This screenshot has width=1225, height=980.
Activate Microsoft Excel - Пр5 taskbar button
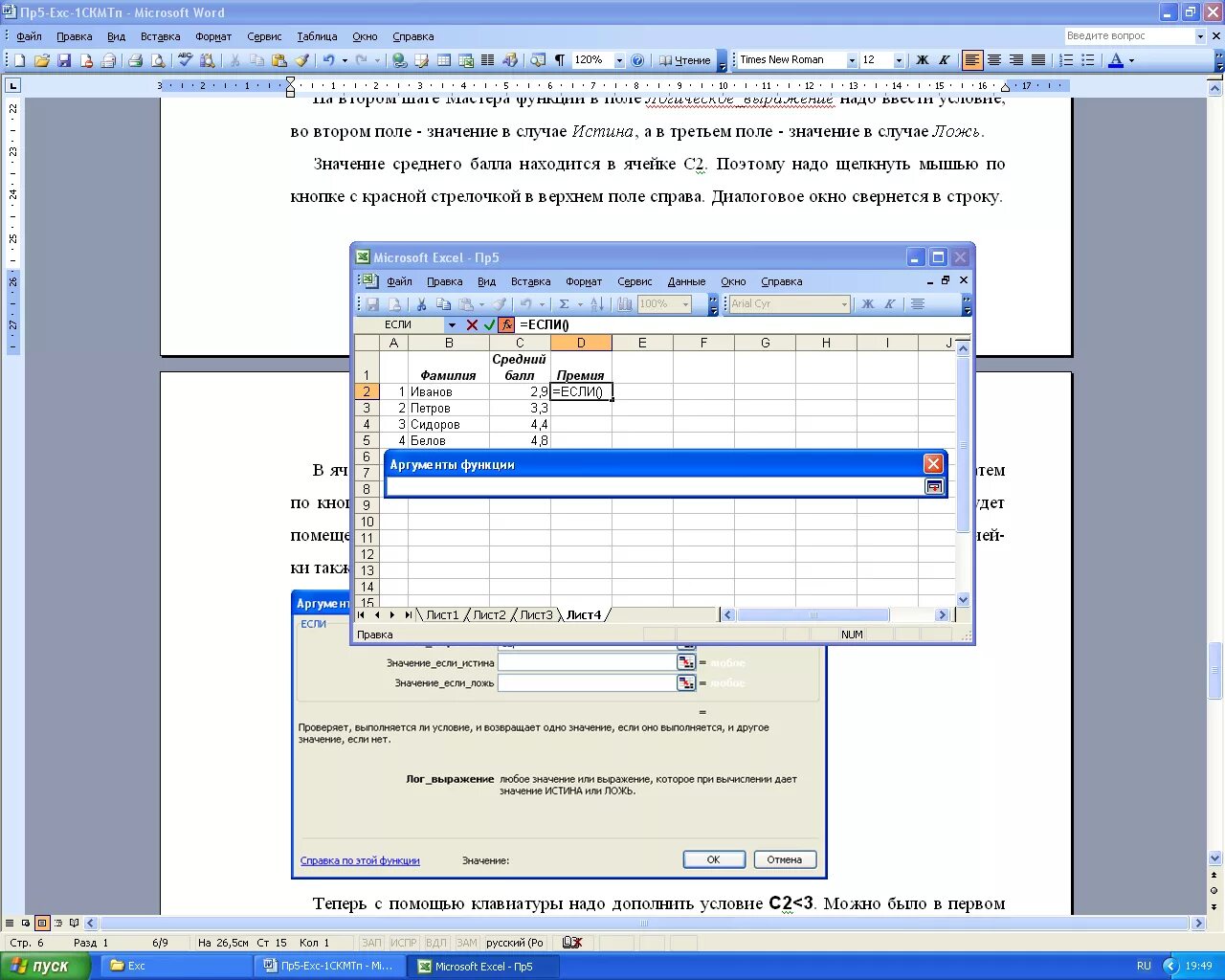(x=484, y=967)
